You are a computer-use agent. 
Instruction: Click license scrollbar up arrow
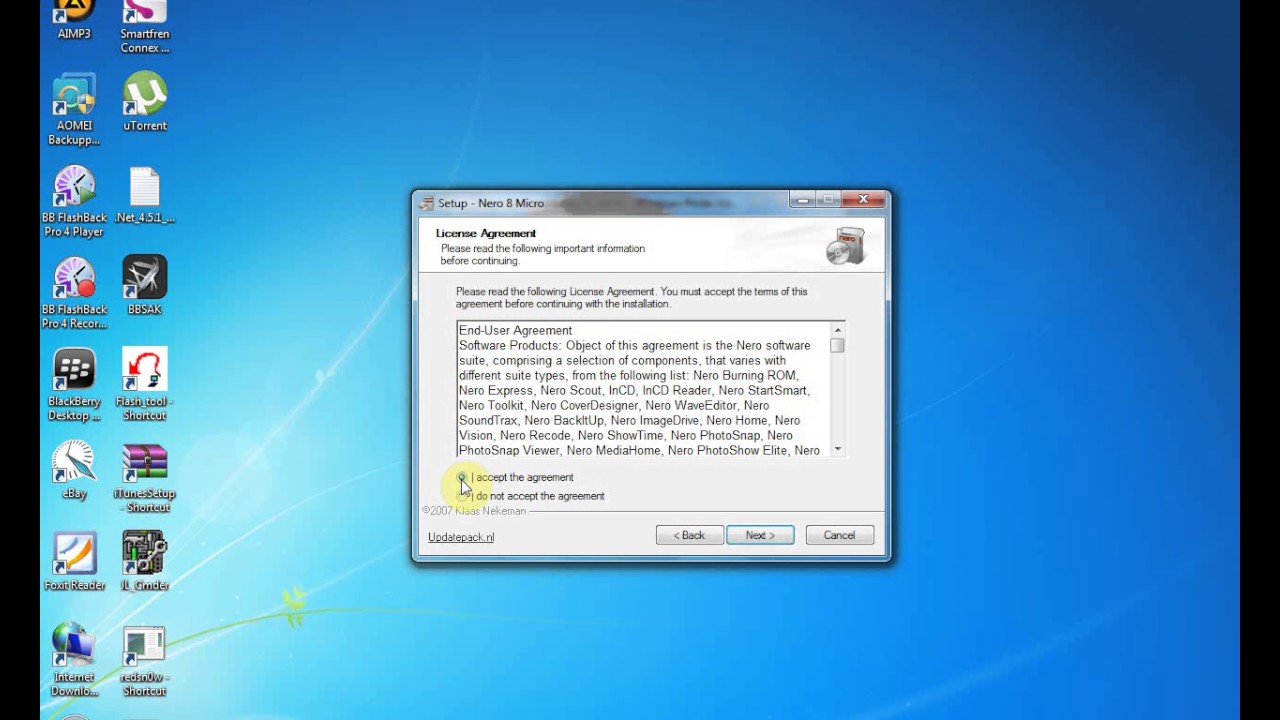tap(837, 330)
